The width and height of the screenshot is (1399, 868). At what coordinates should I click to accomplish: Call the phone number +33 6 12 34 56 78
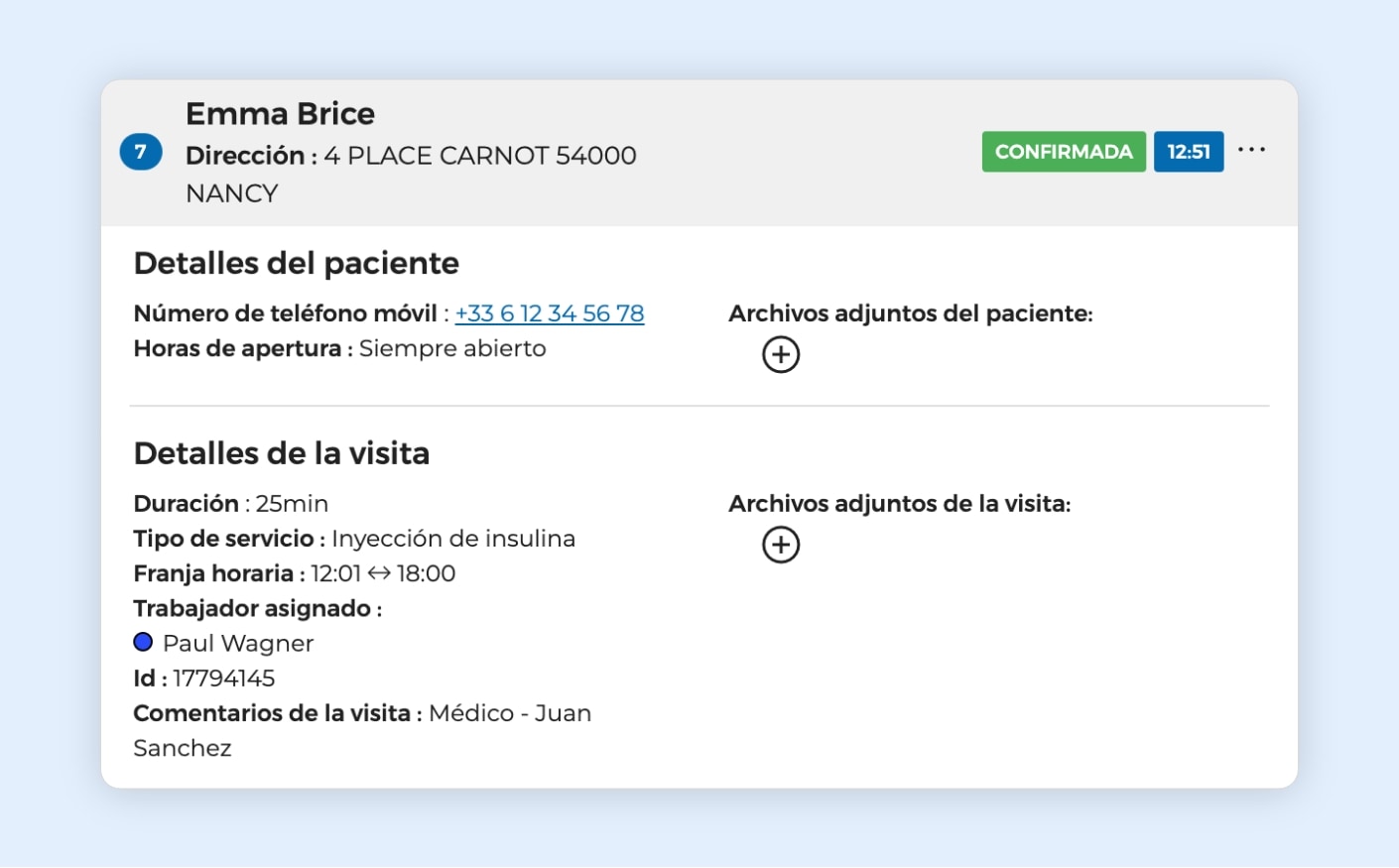pyautogui.click(x=549, y=313)
